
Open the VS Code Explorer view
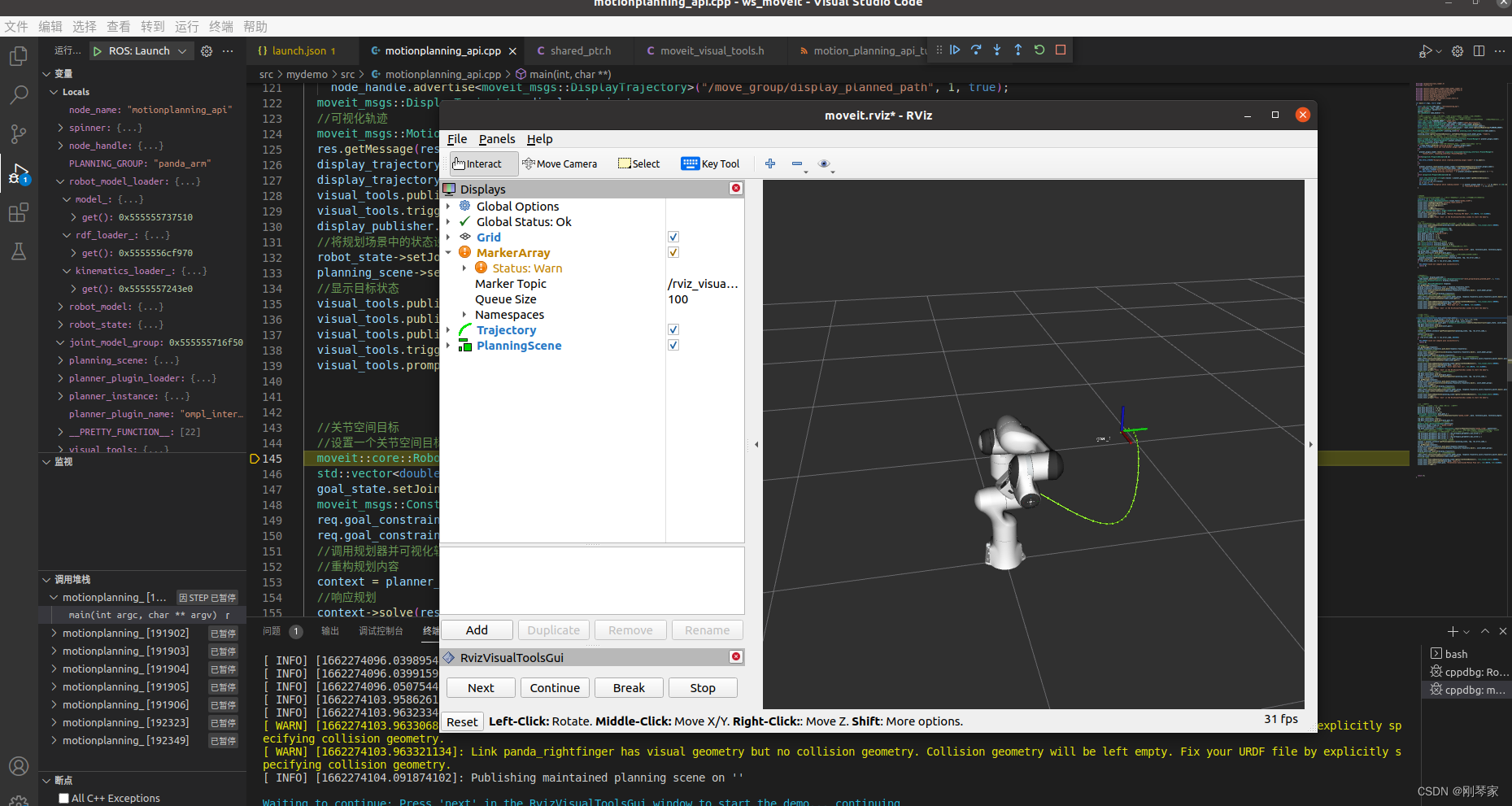click(x=18, y=56)
